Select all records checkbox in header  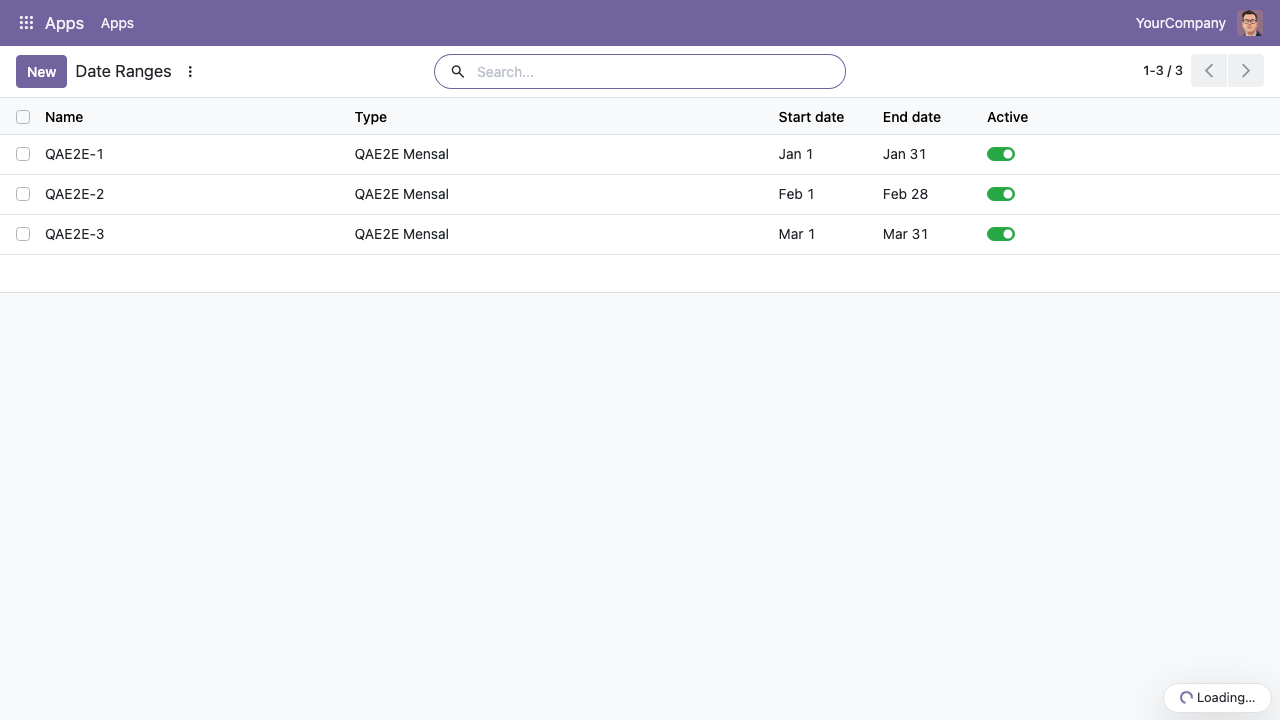coord(23,117)
